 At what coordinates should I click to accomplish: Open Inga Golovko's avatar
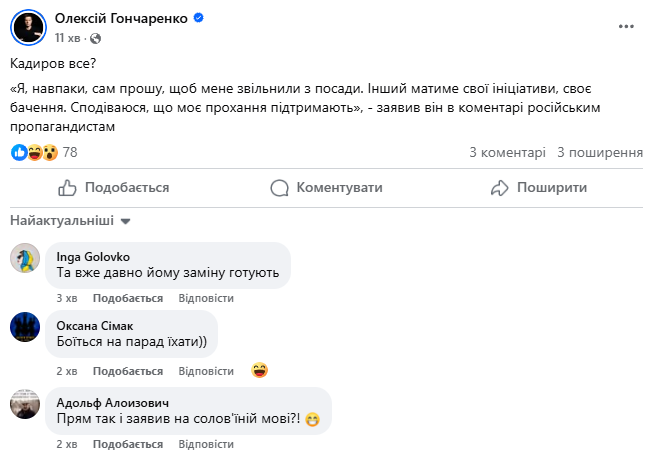[26, 258]
